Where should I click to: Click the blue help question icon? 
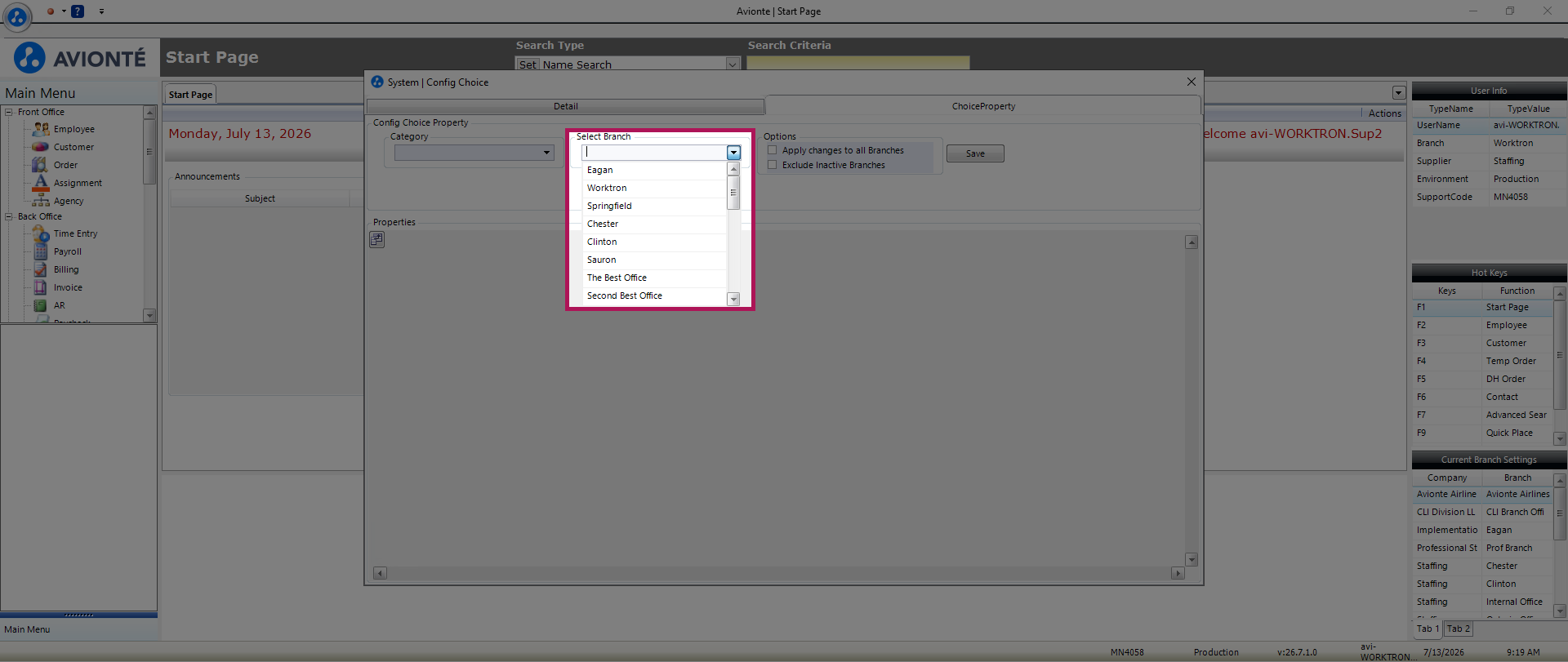pyautogui.click(x=78, y=11)
